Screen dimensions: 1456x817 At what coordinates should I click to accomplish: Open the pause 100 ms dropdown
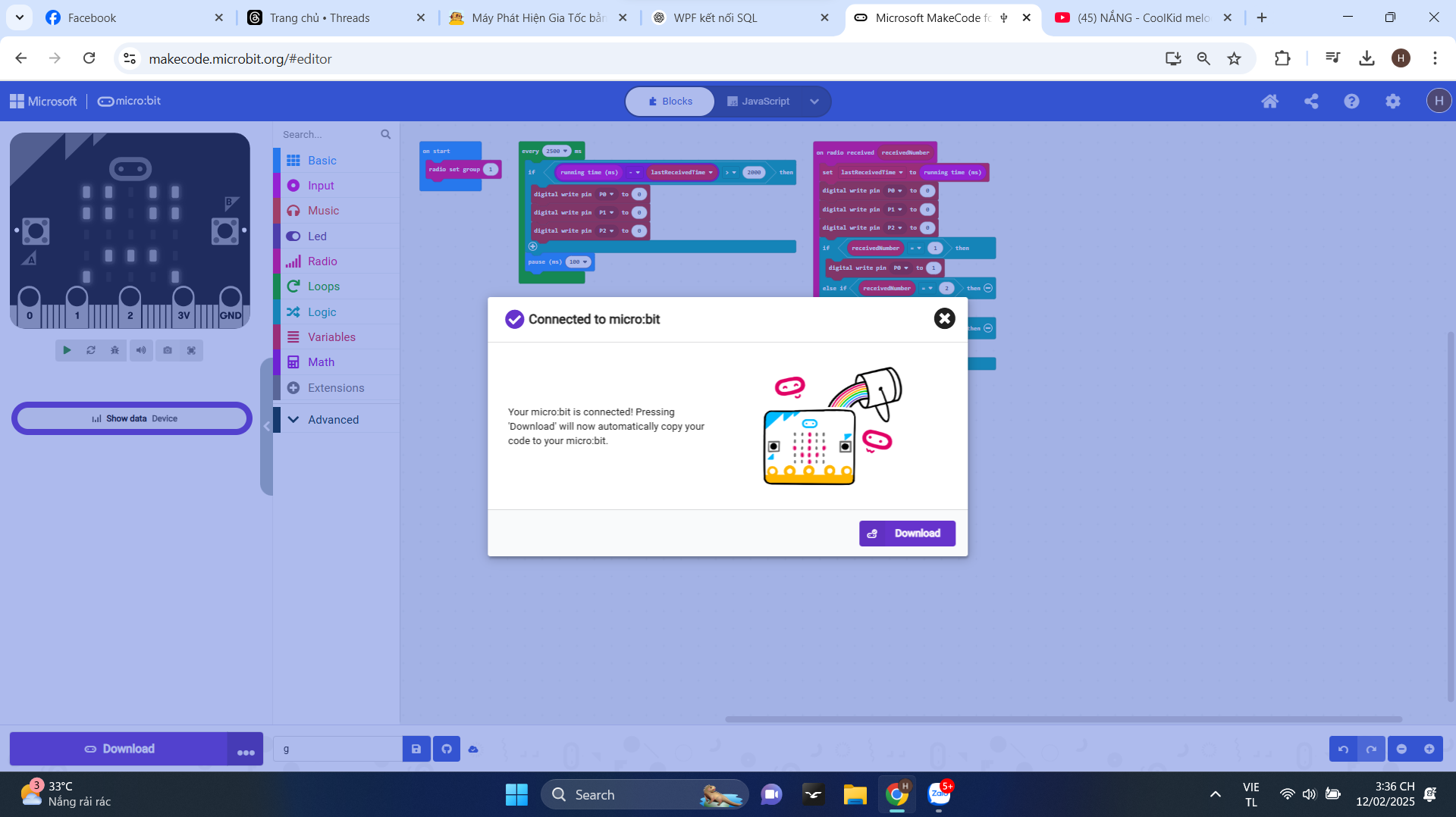tap(579, 262)
